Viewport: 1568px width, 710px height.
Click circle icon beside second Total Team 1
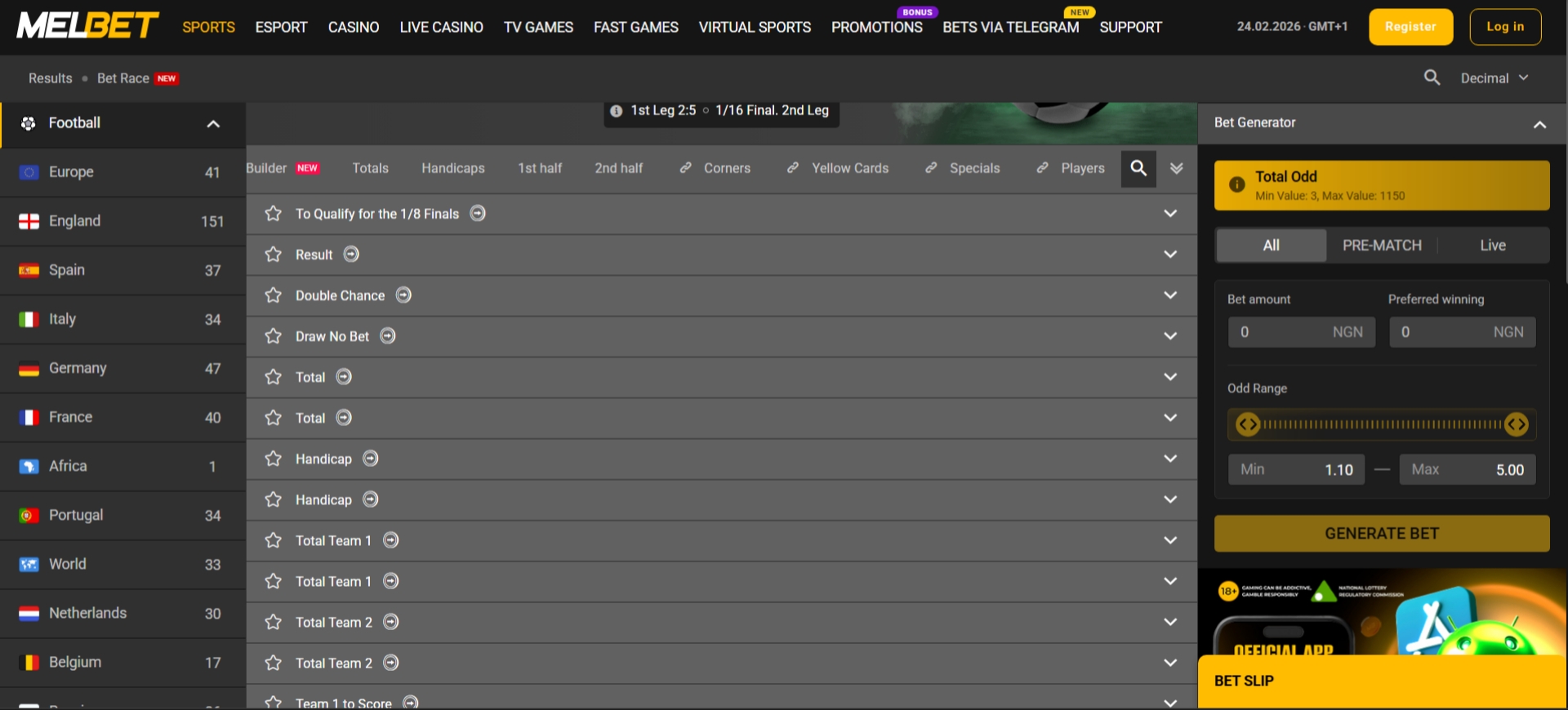[x=391, y=580]
